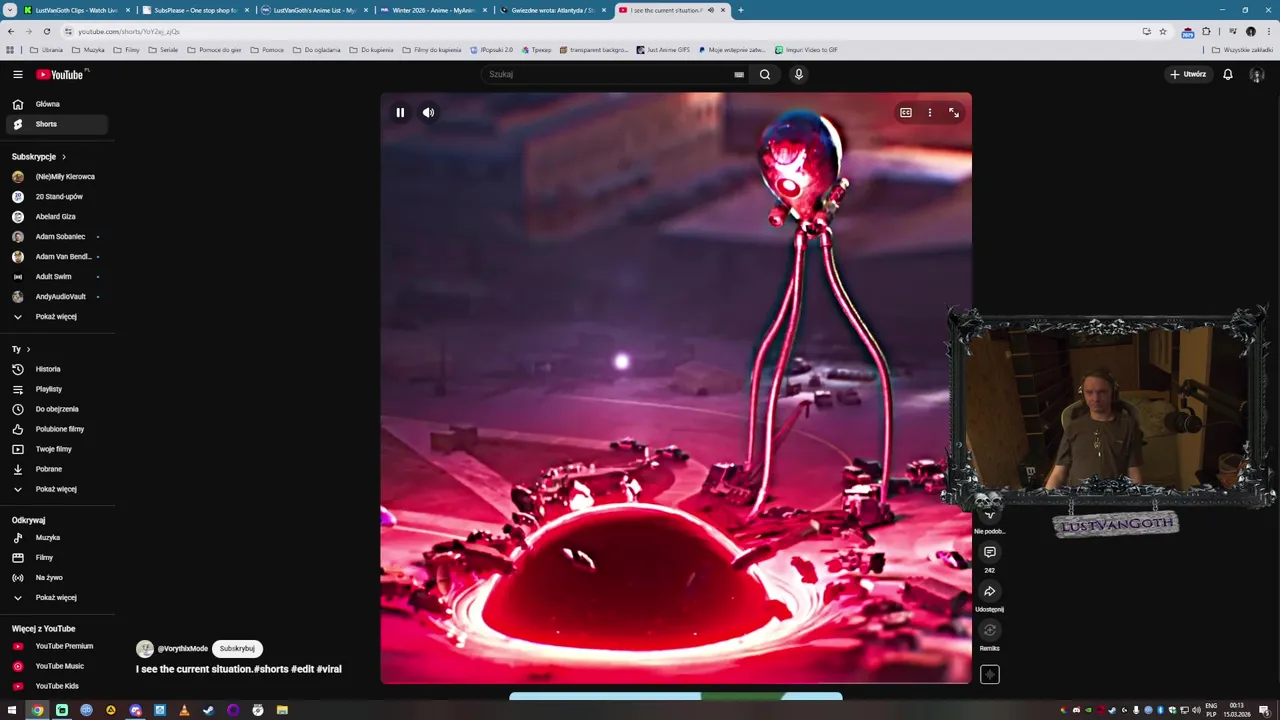Switch to Winter 2026 Anime tab
The width and height of the screenshot is (1280, 720).
click(434, 10)
